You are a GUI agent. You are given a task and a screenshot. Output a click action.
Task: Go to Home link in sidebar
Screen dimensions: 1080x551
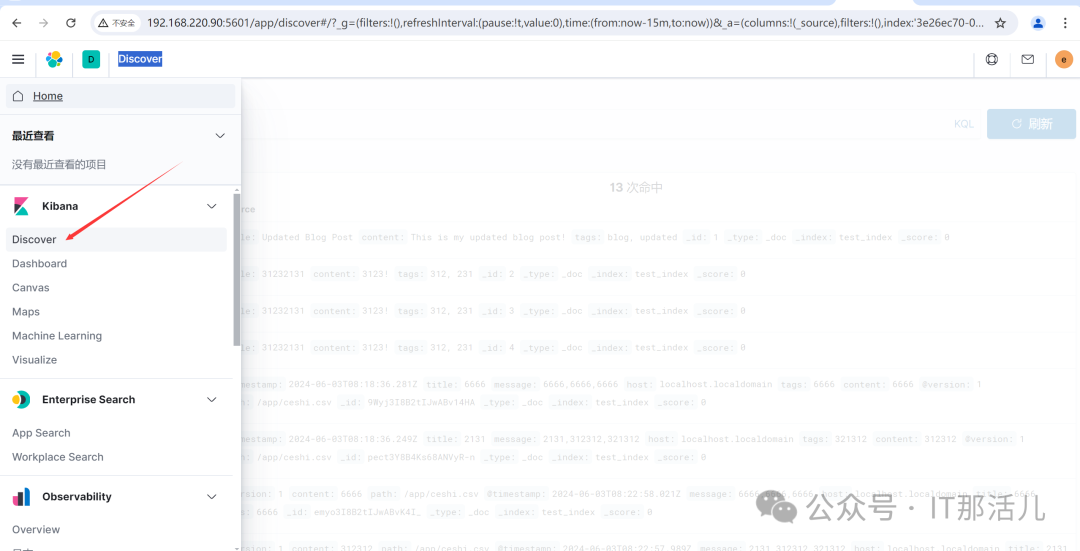48,96
